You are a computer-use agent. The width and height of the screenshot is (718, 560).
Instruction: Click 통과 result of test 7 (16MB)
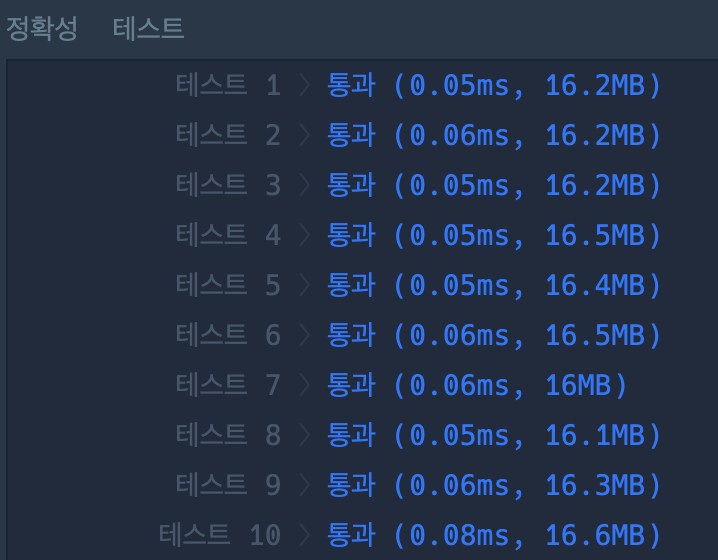pyautogui.click(x=352, y=385)
